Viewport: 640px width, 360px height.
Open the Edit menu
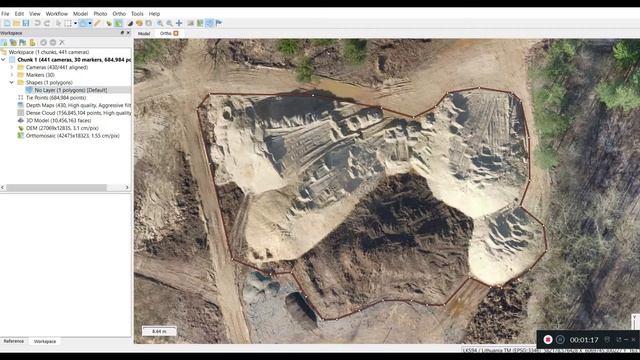point(19,14)
